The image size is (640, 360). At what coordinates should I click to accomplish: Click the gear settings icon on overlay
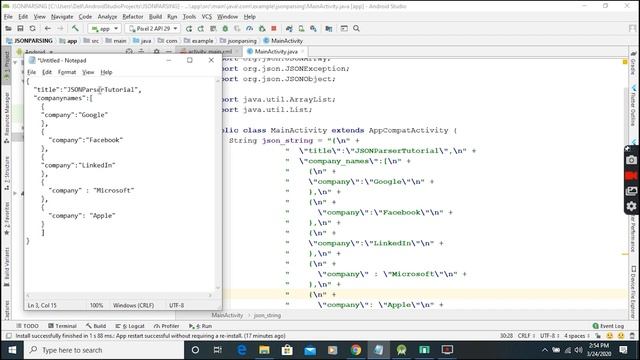click(x=631, y=206)
